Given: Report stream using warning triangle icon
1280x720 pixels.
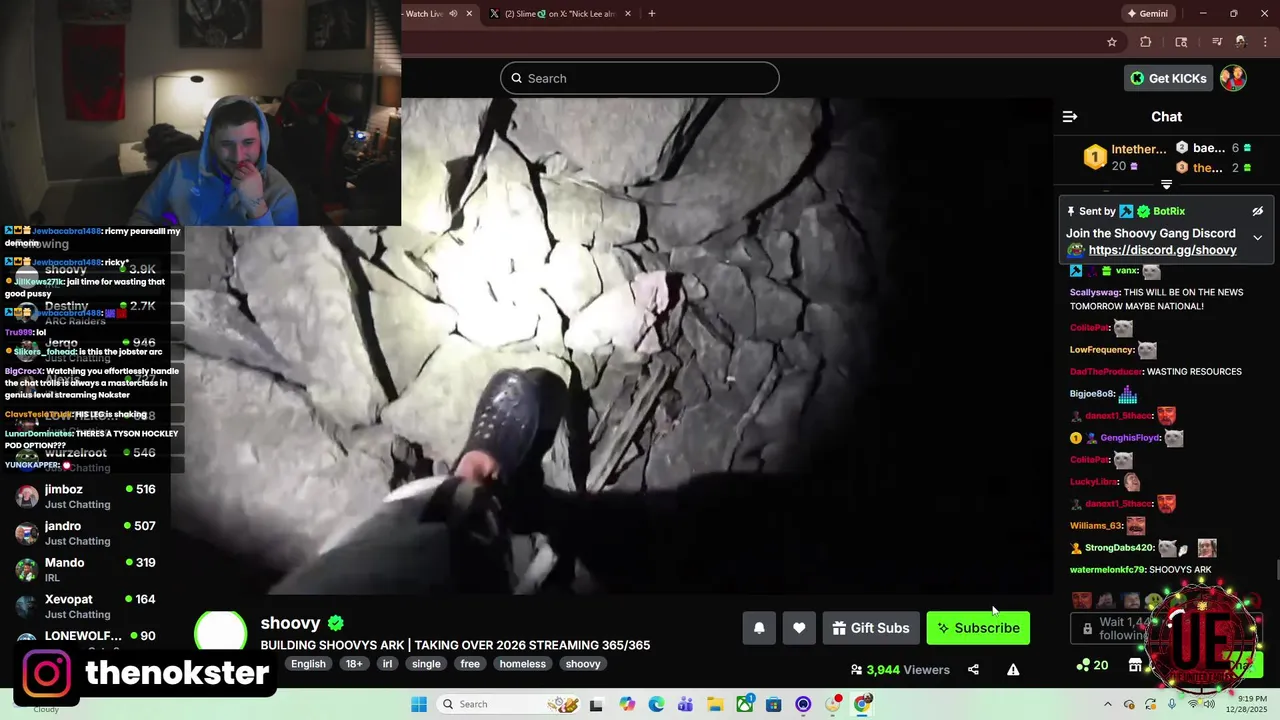Looking at the screenshot, I should point(1013,670).
